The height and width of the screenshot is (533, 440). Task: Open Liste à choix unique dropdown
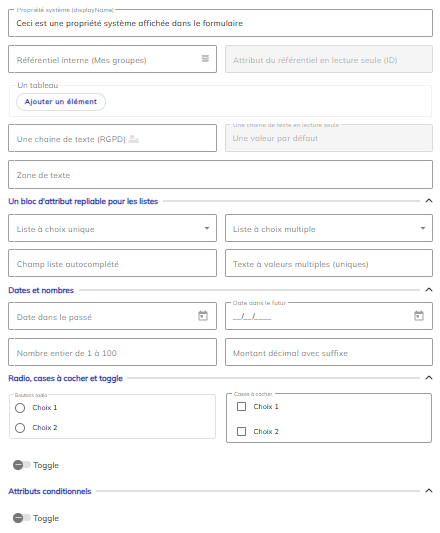(112, 228)
